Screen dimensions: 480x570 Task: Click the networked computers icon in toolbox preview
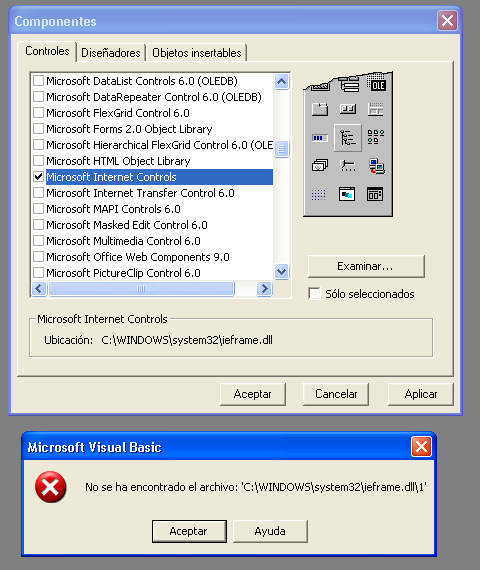(x=376, y=166)
